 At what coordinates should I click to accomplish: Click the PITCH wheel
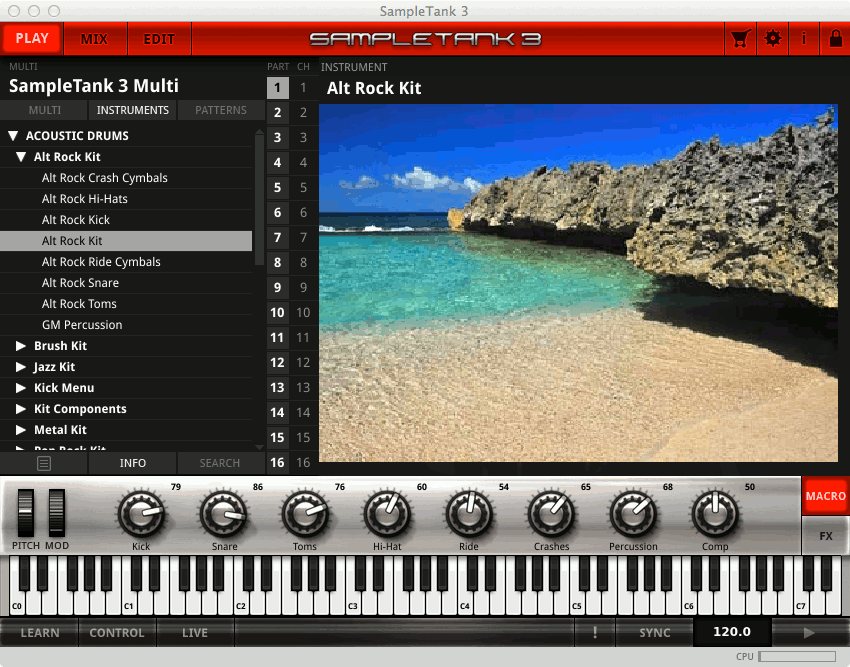[25, 512]
